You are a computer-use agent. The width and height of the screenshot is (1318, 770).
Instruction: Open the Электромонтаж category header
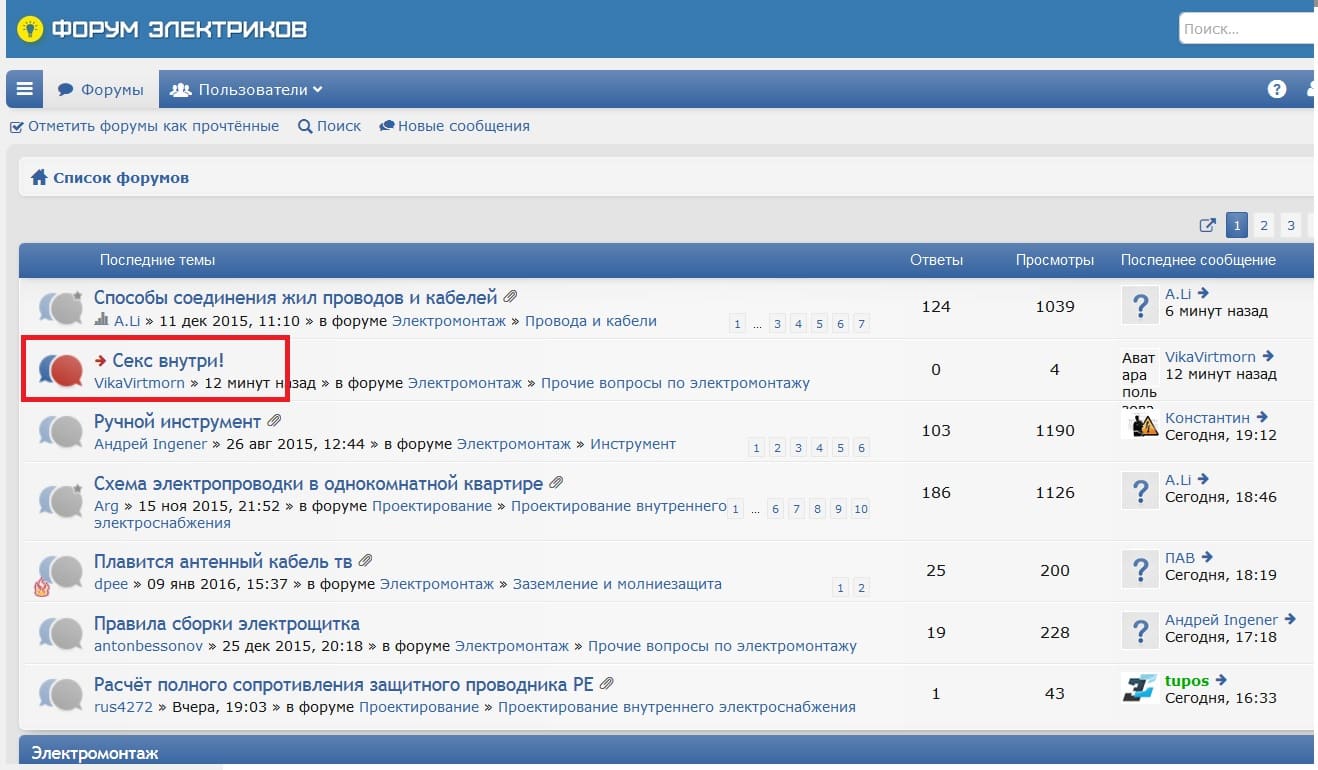(95, 752)
